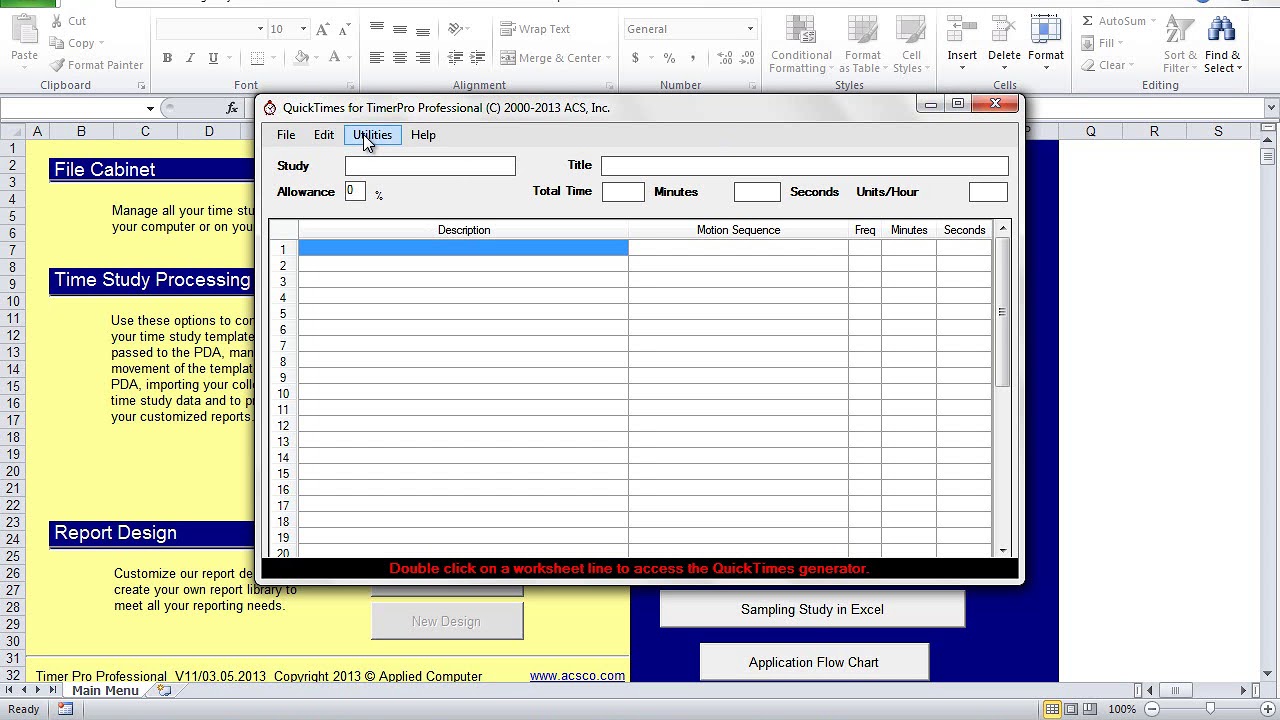Click the Title input field
The width and height of the screenshot is (1280, 720).
[x=805, y=166]
